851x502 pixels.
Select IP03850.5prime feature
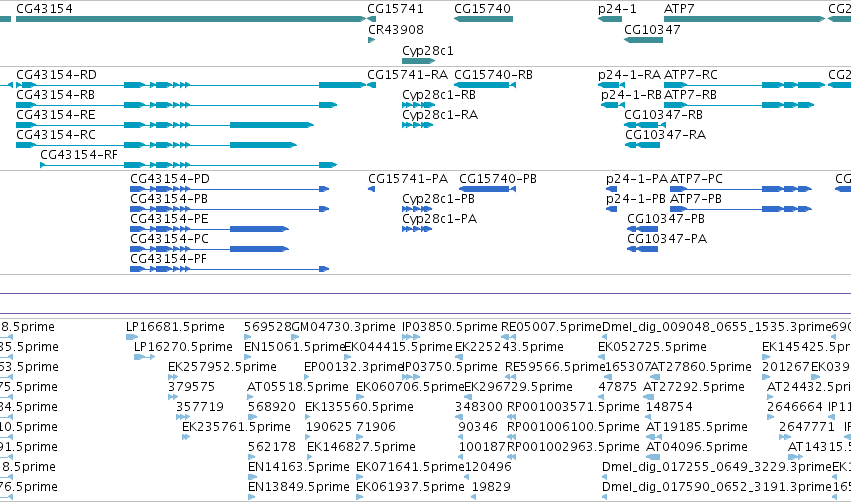point(411,337)
